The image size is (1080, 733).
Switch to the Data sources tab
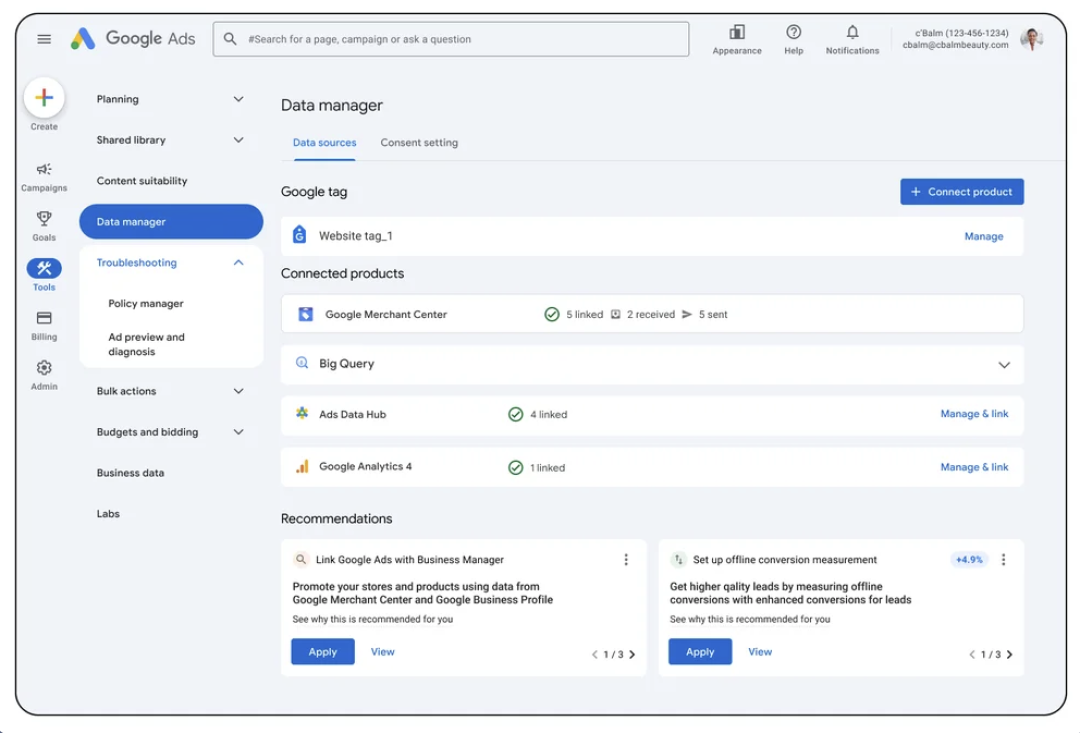tap(324, 143)
